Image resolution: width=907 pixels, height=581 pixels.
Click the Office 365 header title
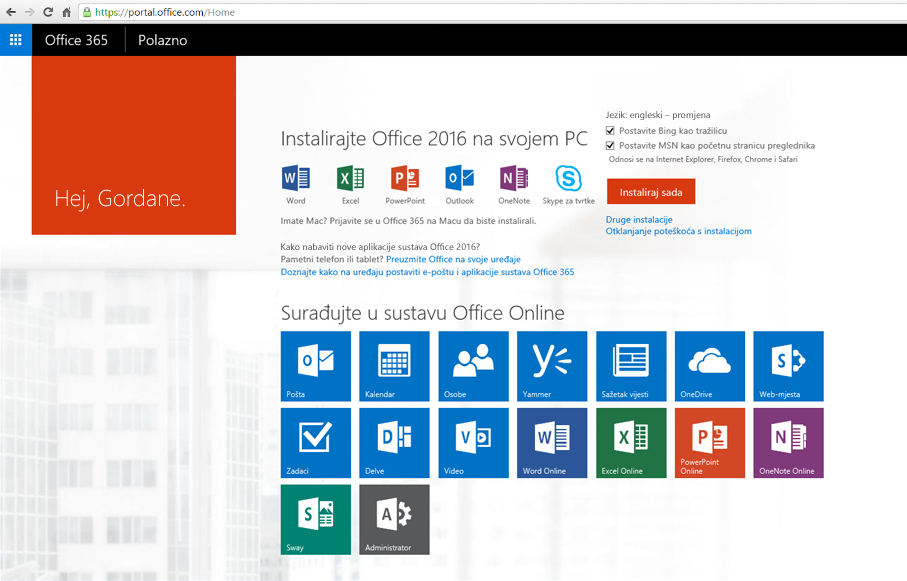point(76,40)
